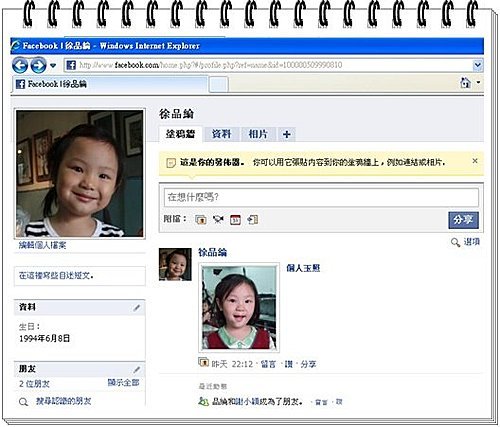Click the plus tab to add tab

tap(287, 134)
